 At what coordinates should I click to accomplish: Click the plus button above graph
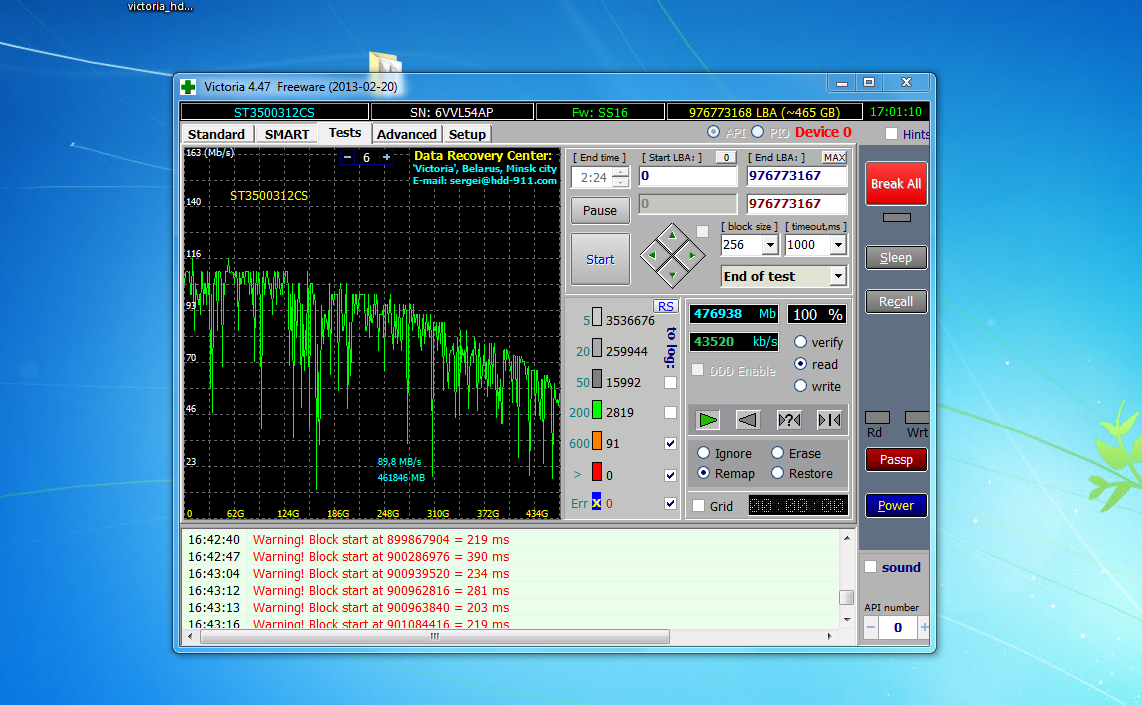tap(387, 157)
